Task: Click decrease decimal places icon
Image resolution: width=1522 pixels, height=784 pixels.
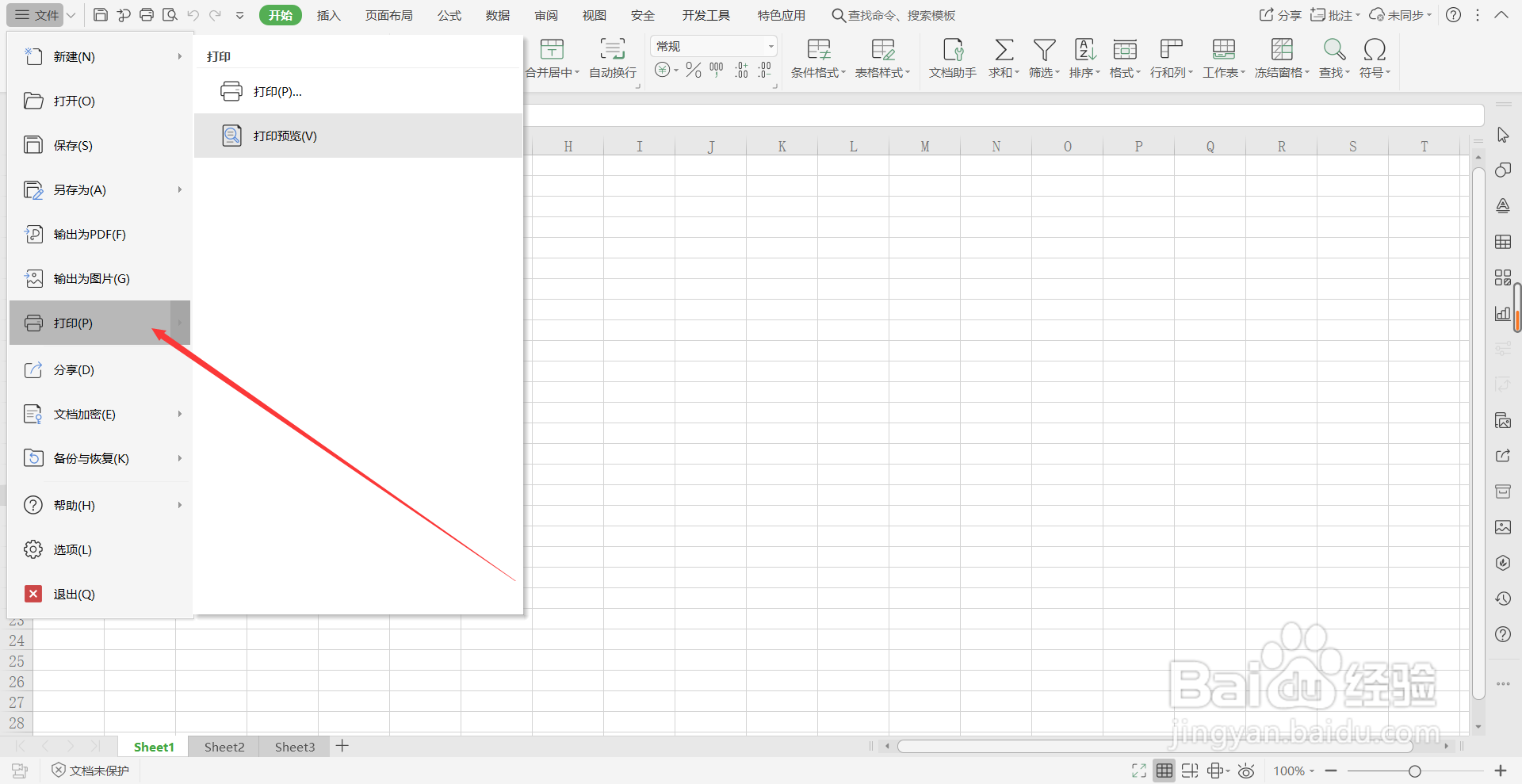Action: (764, 70)
